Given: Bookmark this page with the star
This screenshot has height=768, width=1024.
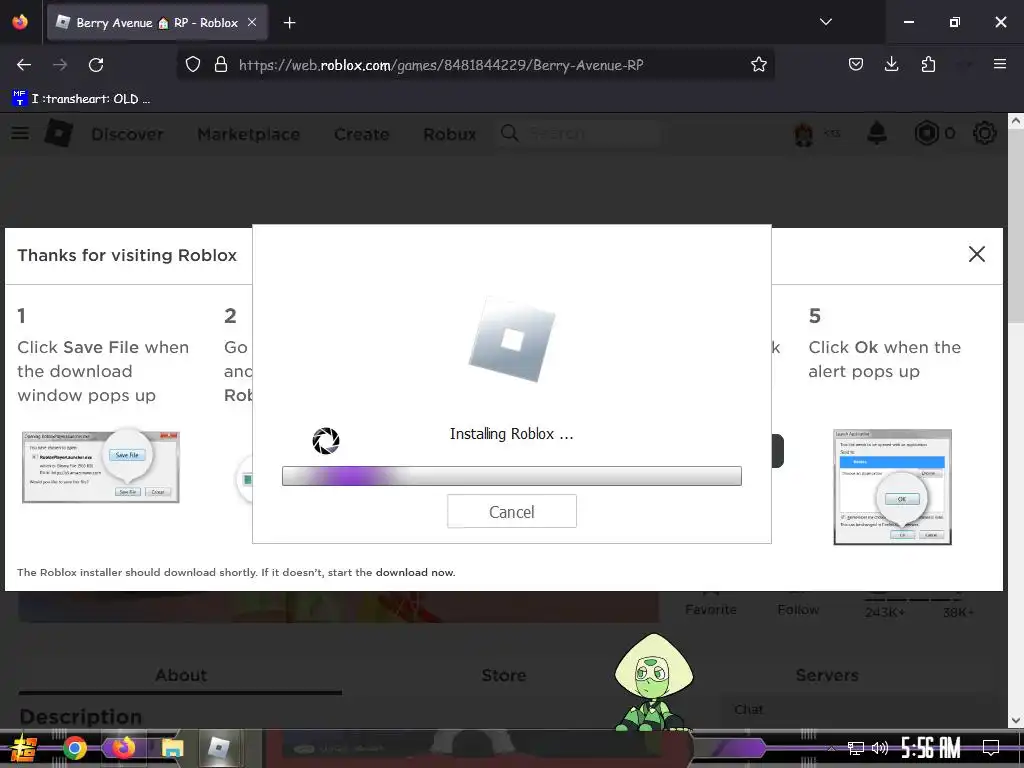Looking at the screenshot, I should tap(758, 65).
